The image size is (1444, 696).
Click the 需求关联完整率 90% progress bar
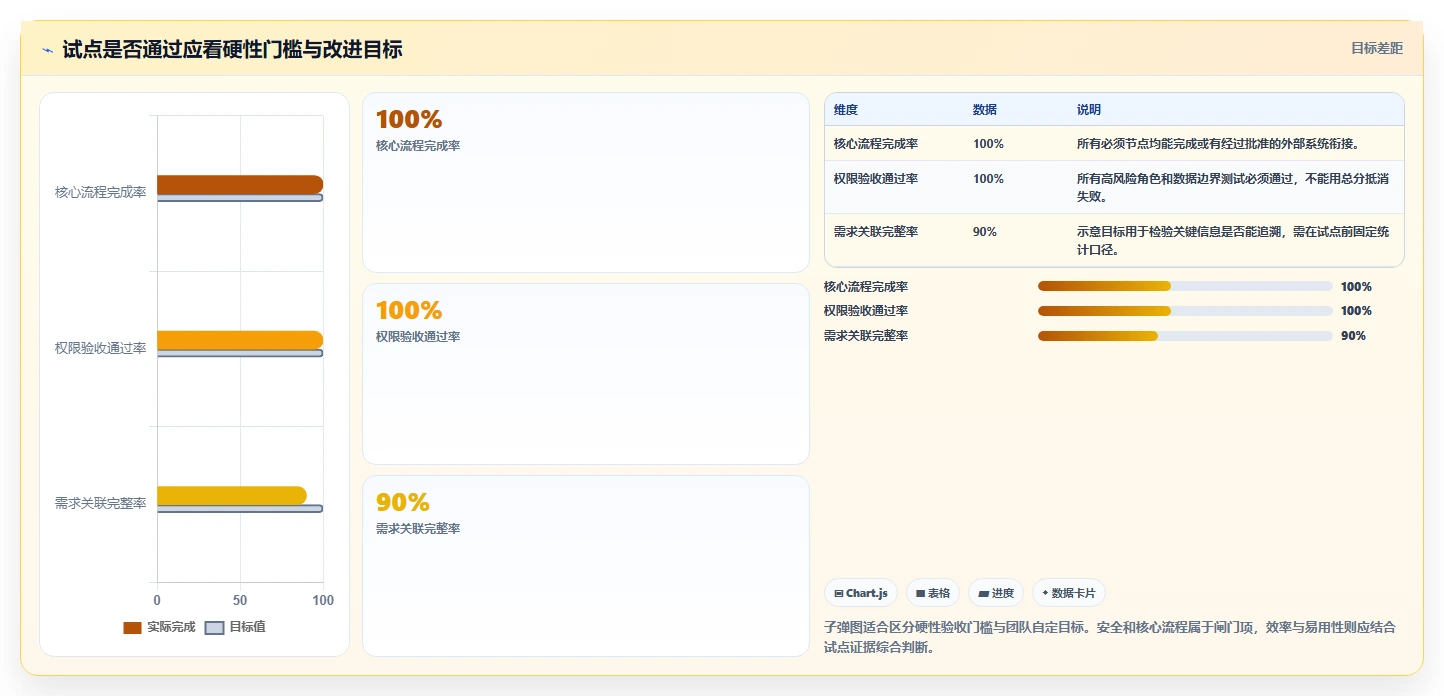click(x=1185, y=336)
